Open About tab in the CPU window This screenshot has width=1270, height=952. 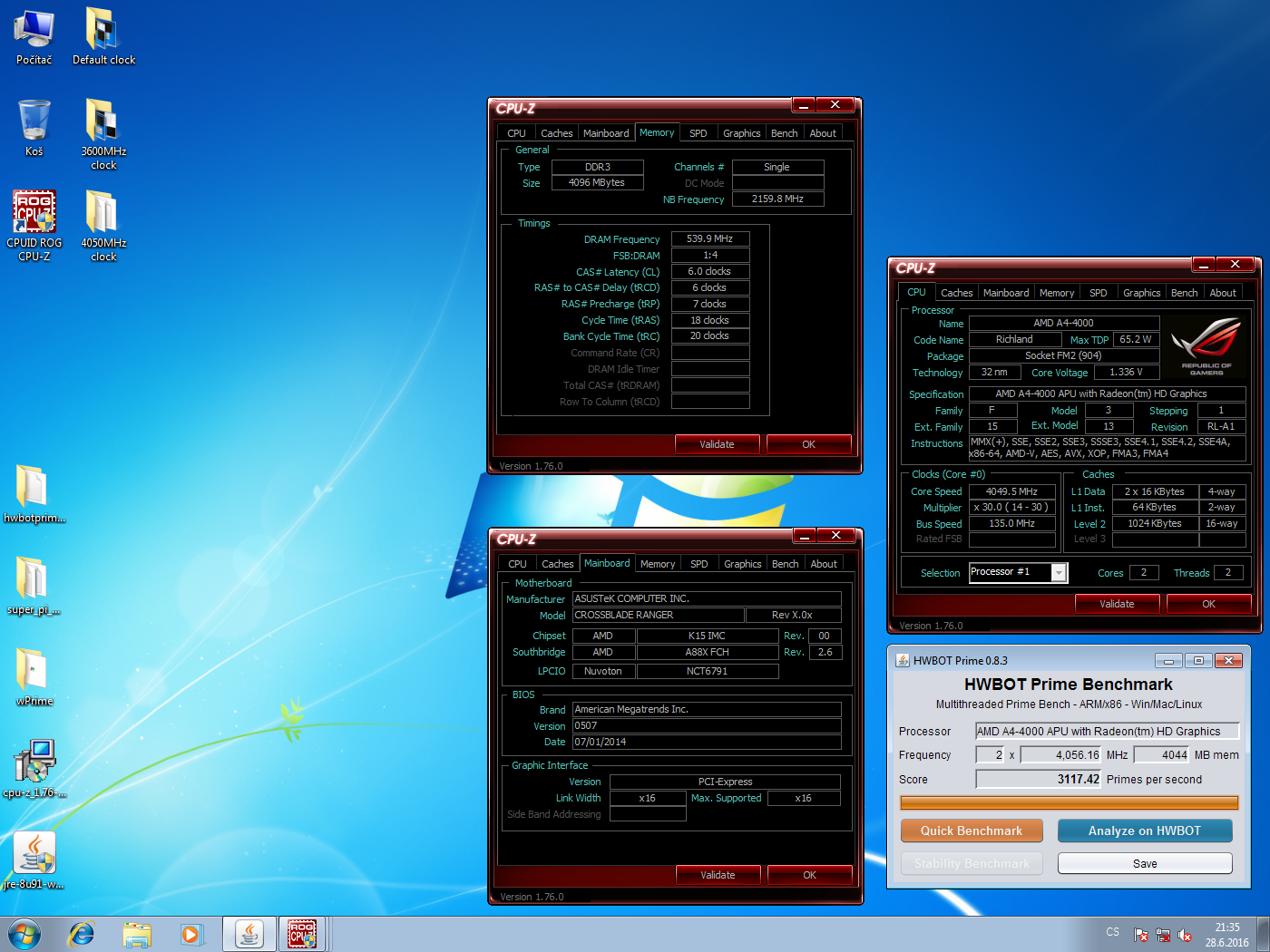[x=1223, y=293]
